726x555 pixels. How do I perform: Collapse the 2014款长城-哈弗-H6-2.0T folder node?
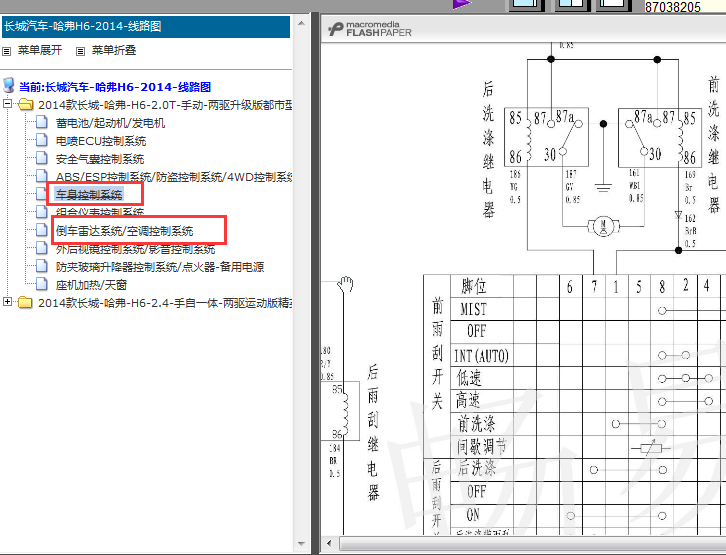tap(7, 103)
